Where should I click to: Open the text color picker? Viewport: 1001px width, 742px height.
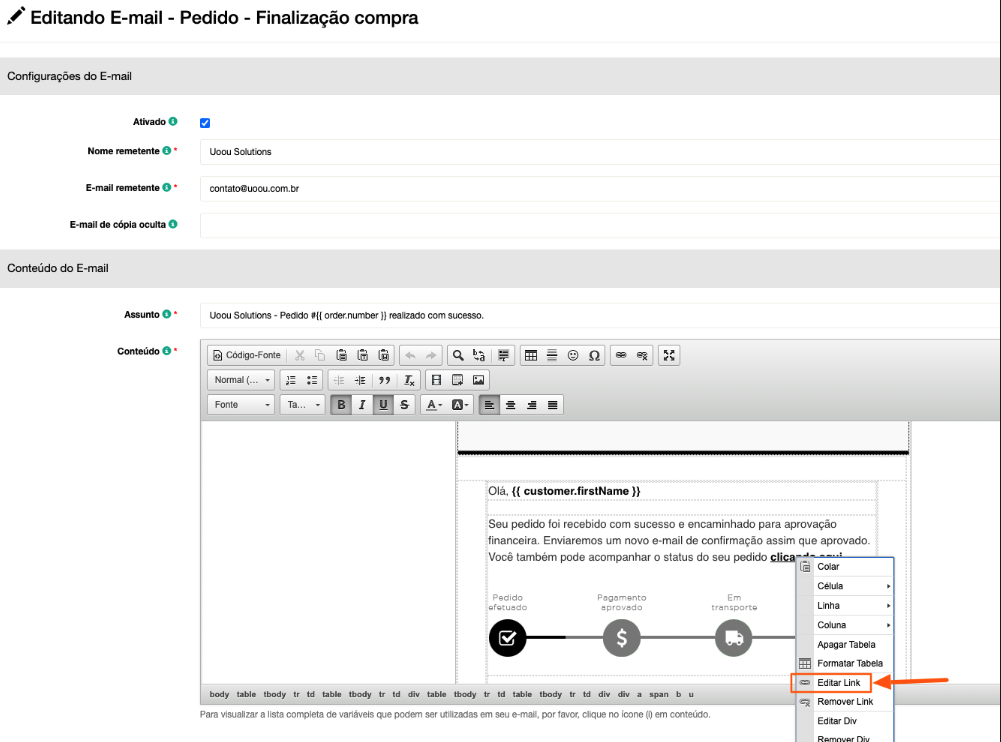tap(434, 405)
